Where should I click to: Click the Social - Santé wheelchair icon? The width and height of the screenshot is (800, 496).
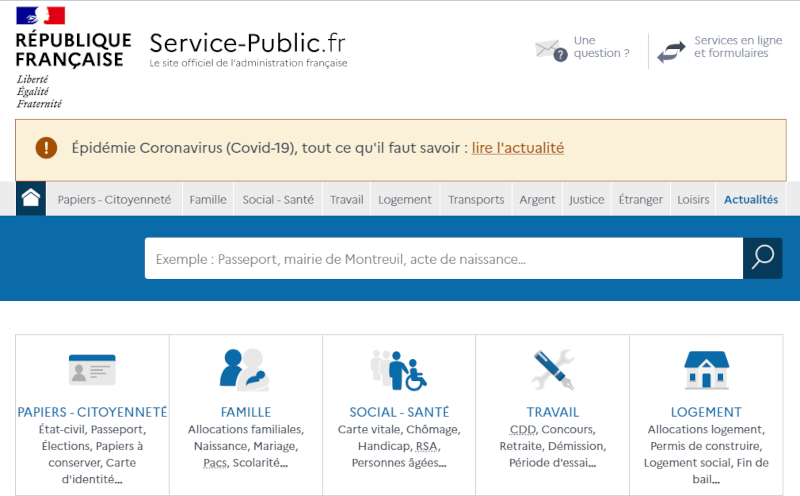pyautogui.click(x=399, y=370)
